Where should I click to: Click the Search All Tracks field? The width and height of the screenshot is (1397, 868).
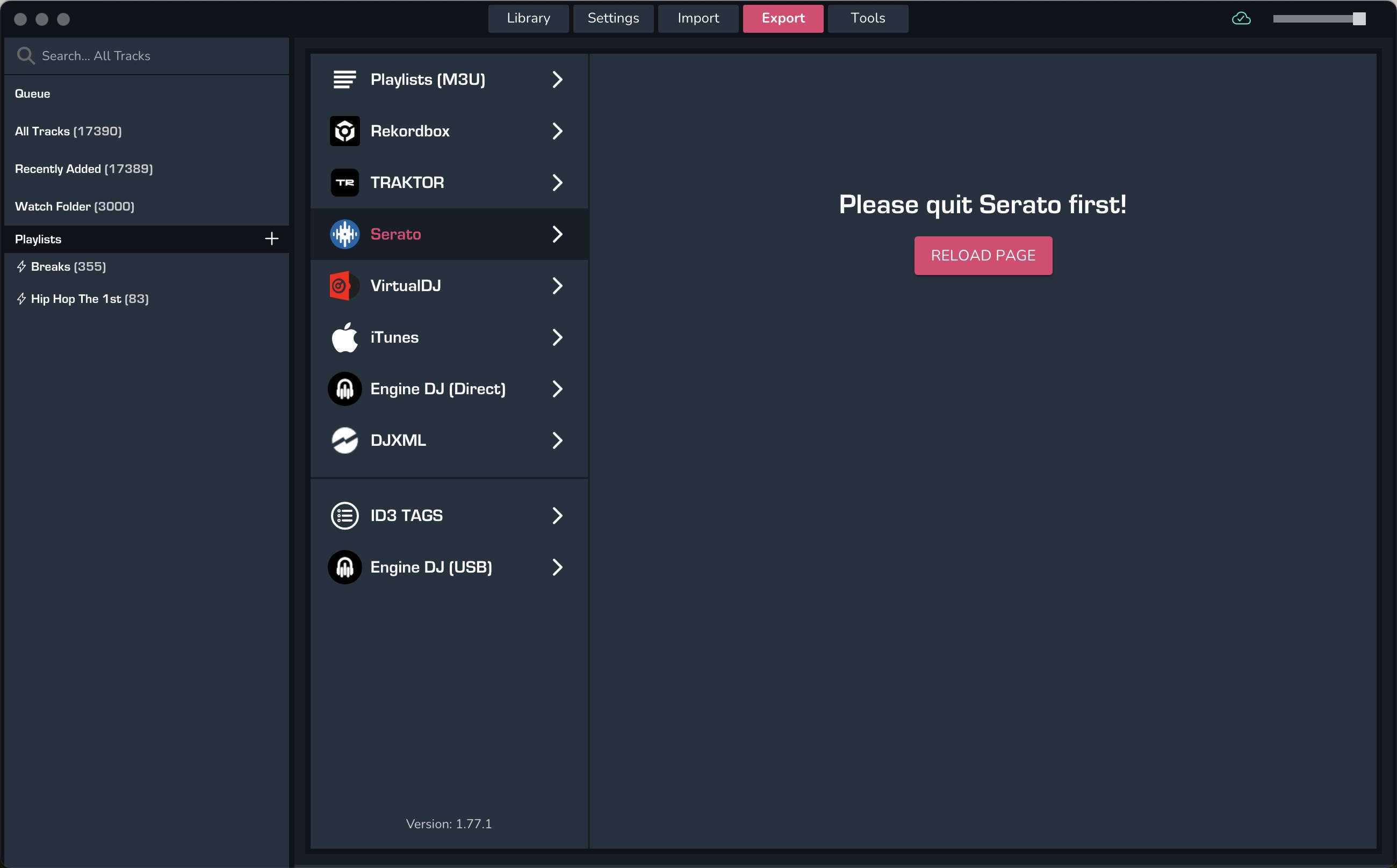coord(155,56)
